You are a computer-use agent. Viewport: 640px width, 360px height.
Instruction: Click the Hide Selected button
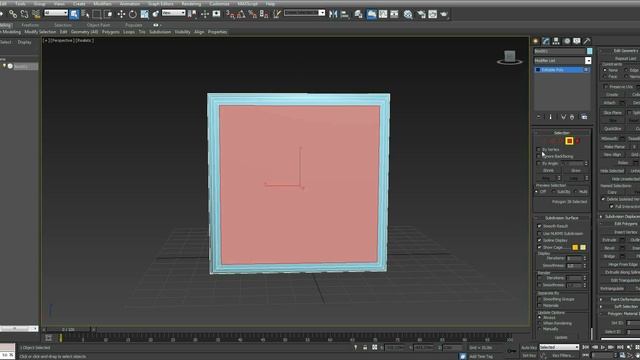coord(612,171)
